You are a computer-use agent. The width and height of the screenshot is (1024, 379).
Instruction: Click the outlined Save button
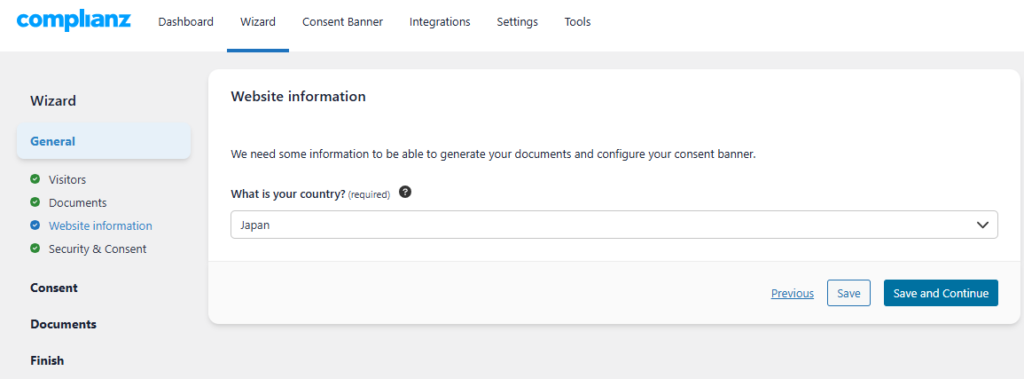point(848,293)
